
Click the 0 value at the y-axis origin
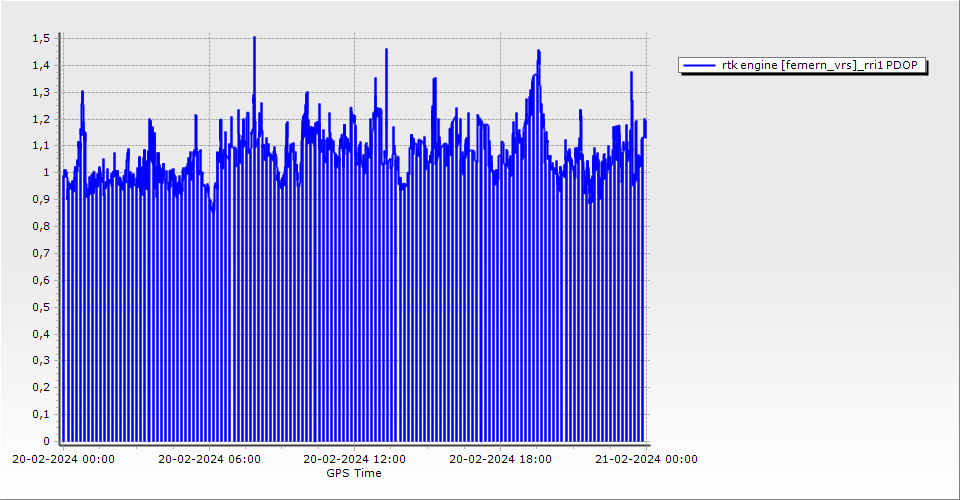45,441
